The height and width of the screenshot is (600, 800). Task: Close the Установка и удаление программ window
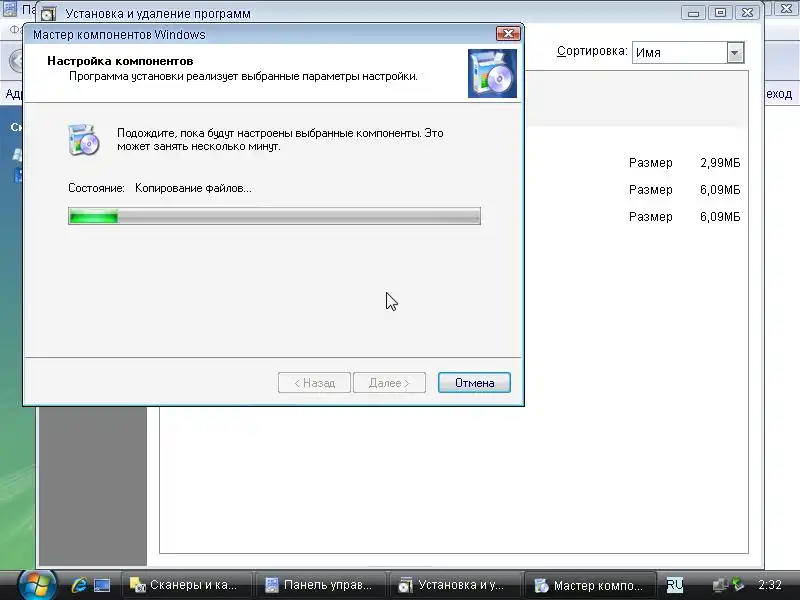pyautogui.click(x=747, y=13)
